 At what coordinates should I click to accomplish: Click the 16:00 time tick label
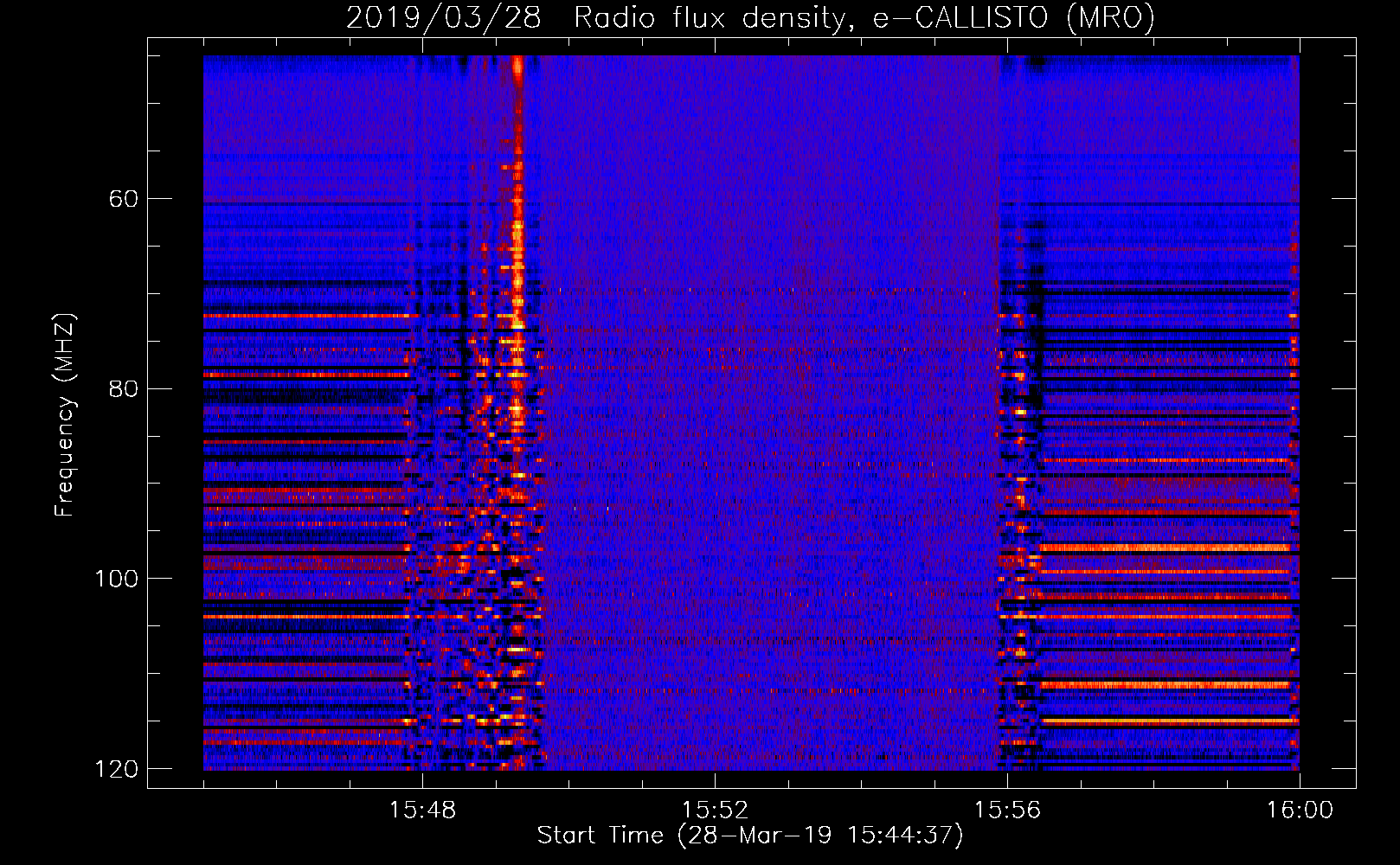(1300, 811)
